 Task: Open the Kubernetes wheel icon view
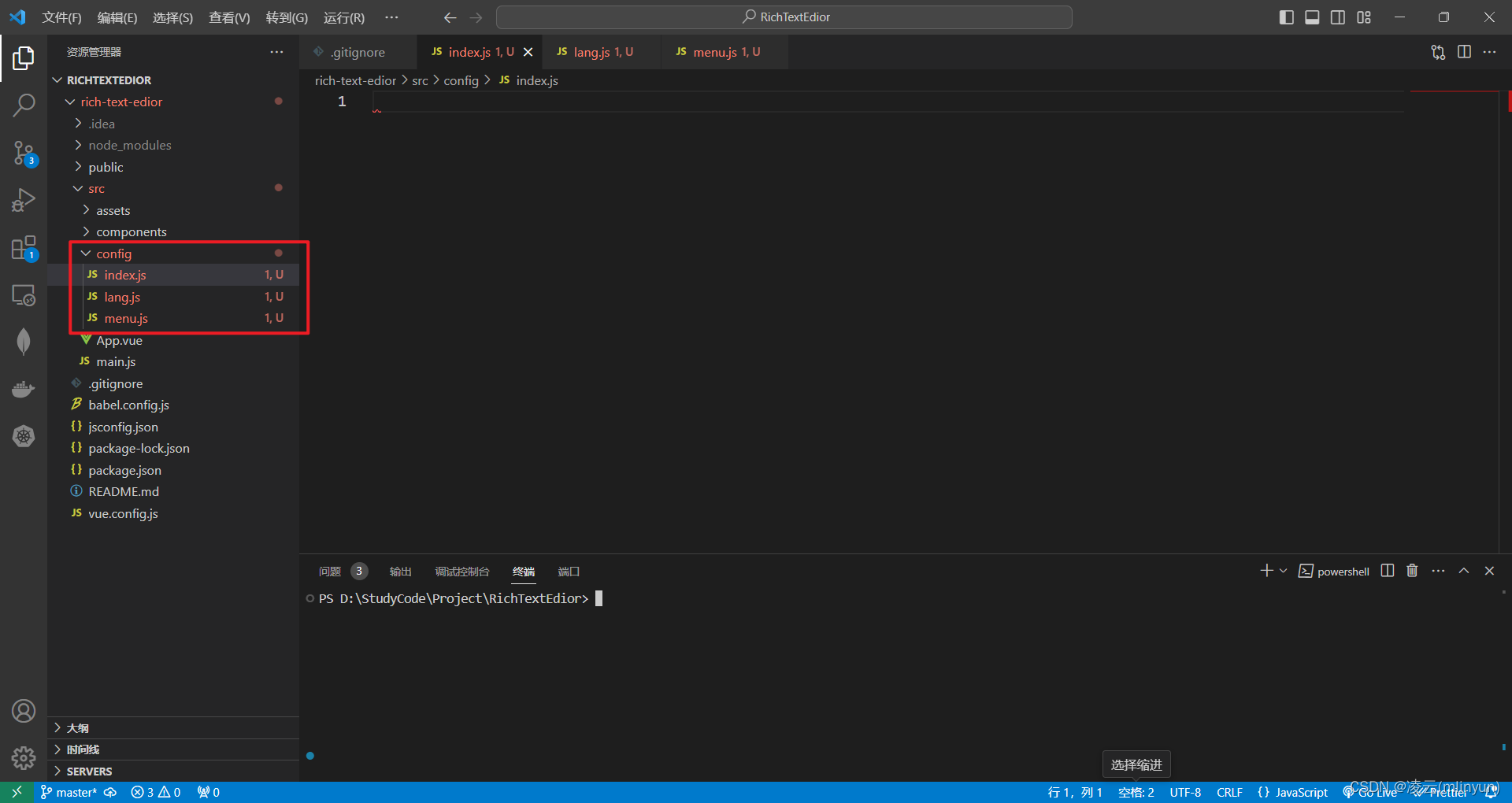click(x=24, y=436)
